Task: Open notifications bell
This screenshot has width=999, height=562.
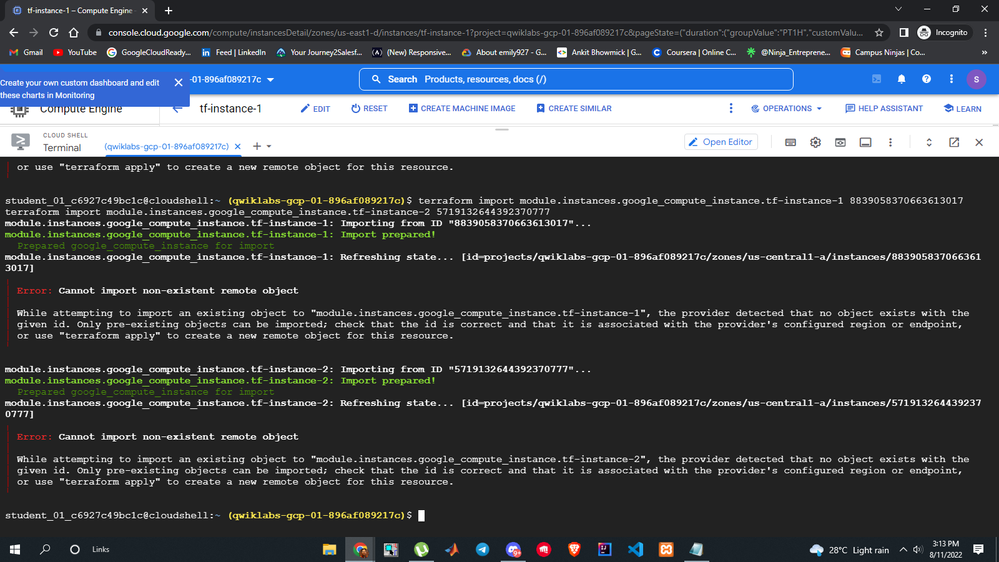Action: [x=902, y=79]
